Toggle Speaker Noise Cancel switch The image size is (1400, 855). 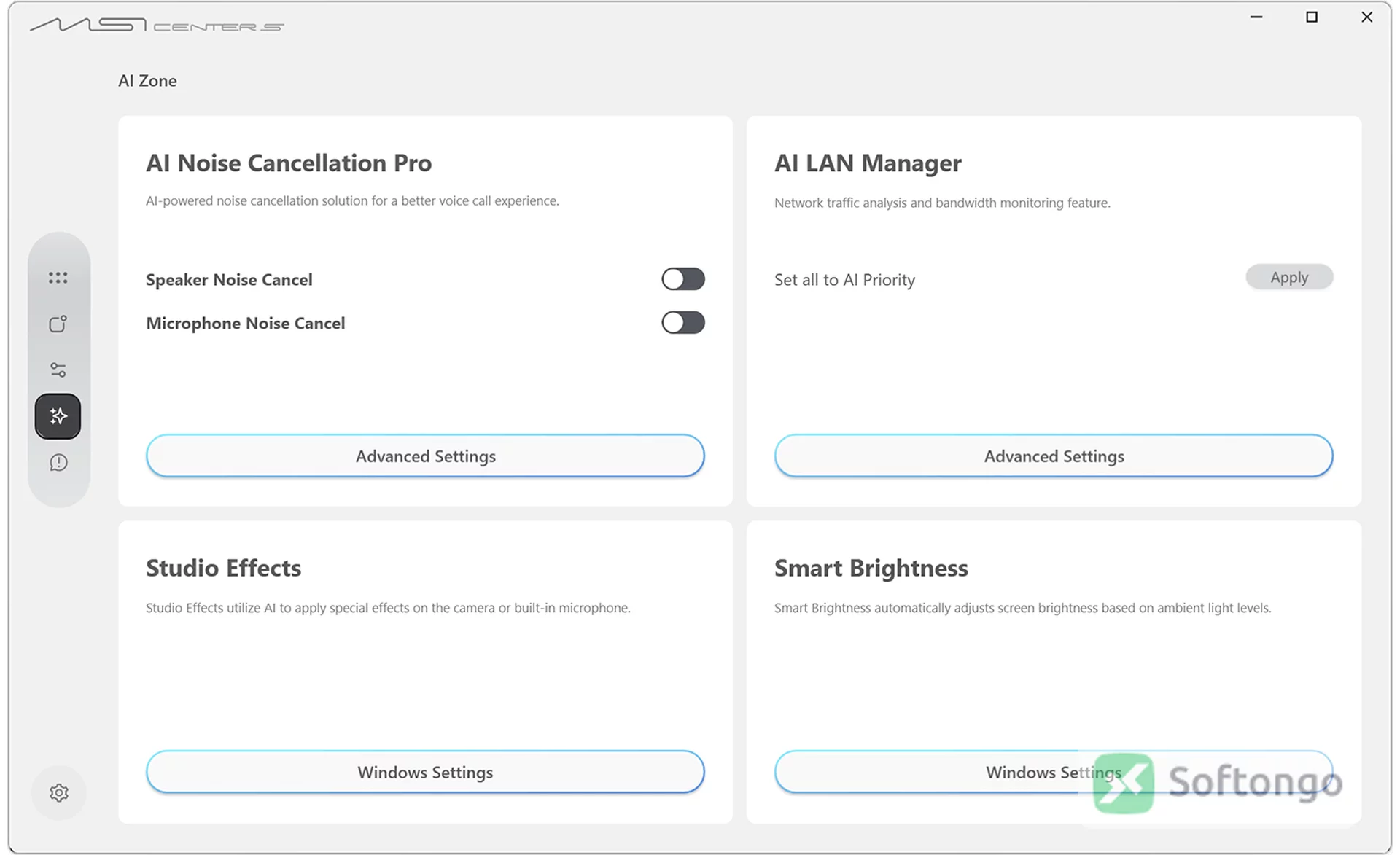coord(683,279)
